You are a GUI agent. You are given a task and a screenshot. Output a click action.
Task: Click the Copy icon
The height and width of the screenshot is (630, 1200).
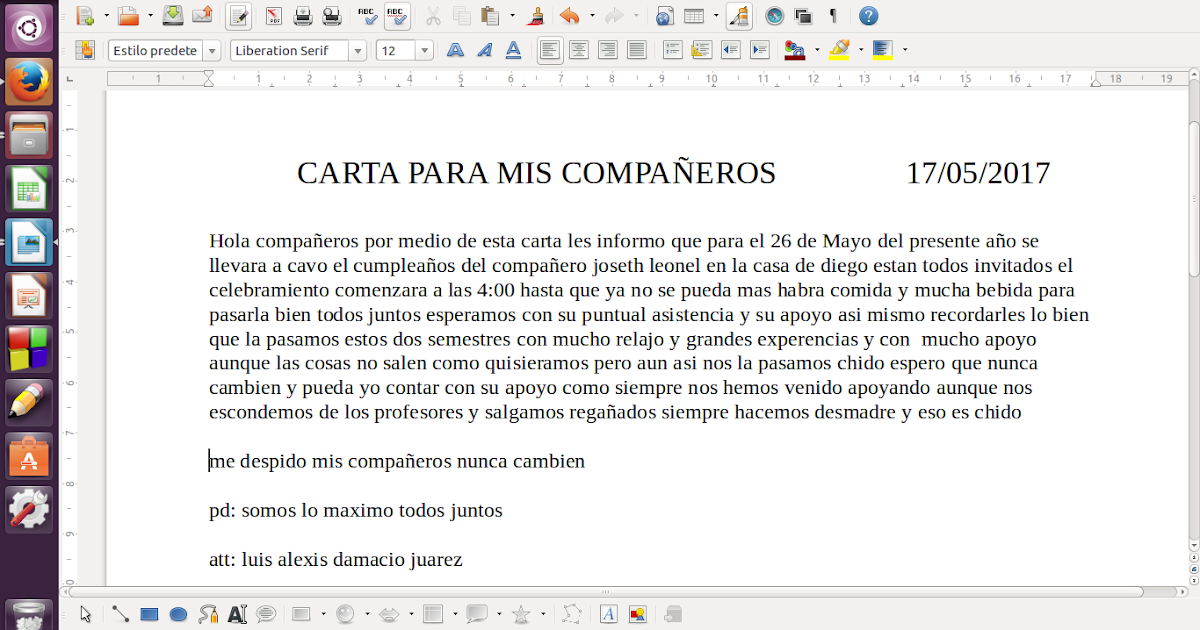[461, 15]
